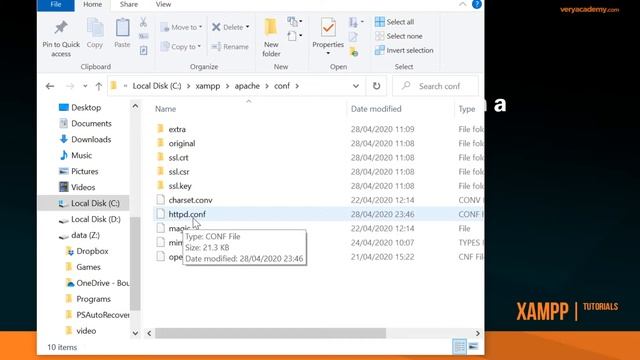Image resolution: width=640 pixels, height=360 pixels.
Task: Open file Properties
Action: [x=328, y=37]
